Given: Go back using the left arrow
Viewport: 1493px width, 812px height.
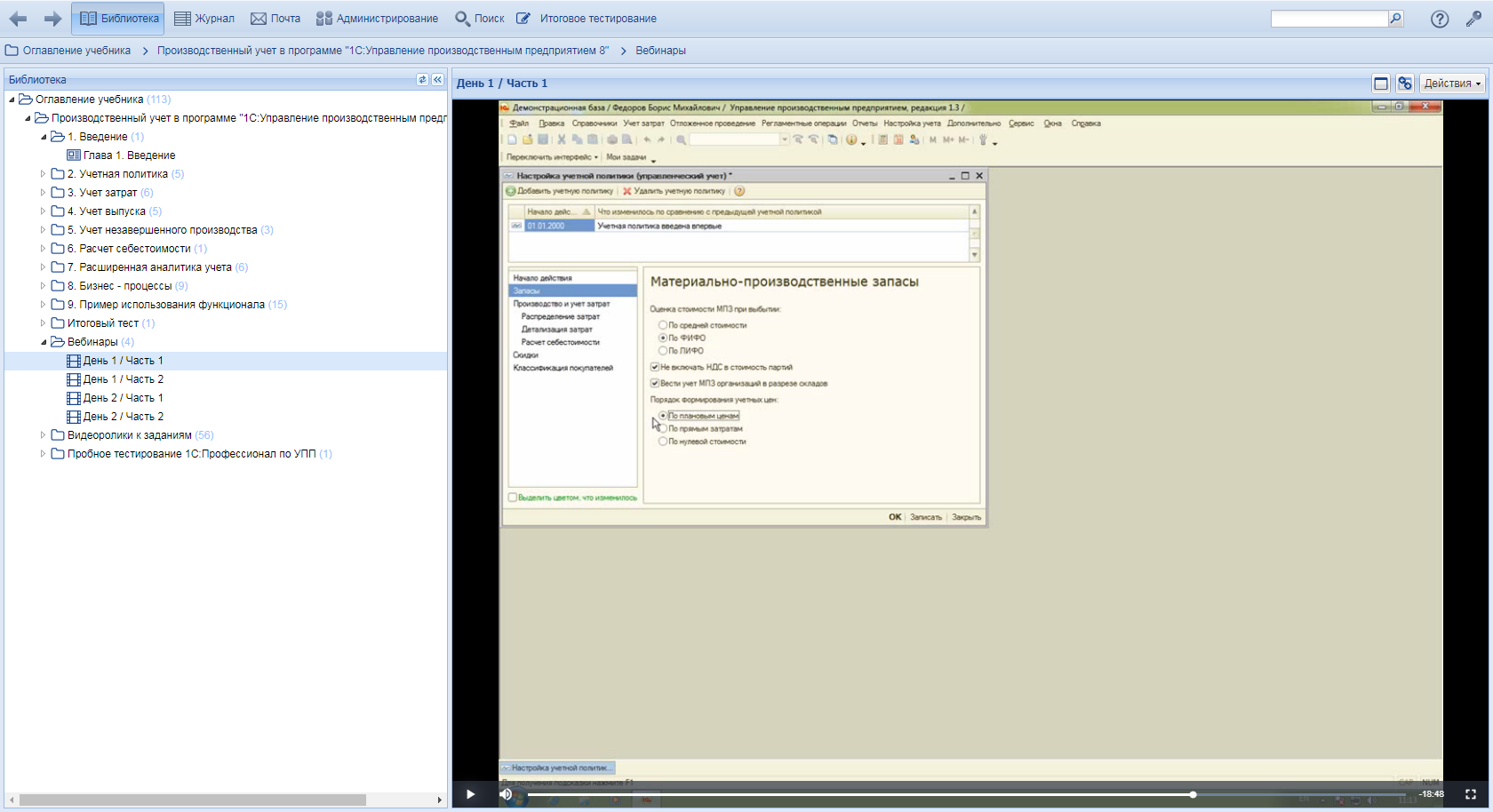Looking at the screenshot, I should pos(18,19).
